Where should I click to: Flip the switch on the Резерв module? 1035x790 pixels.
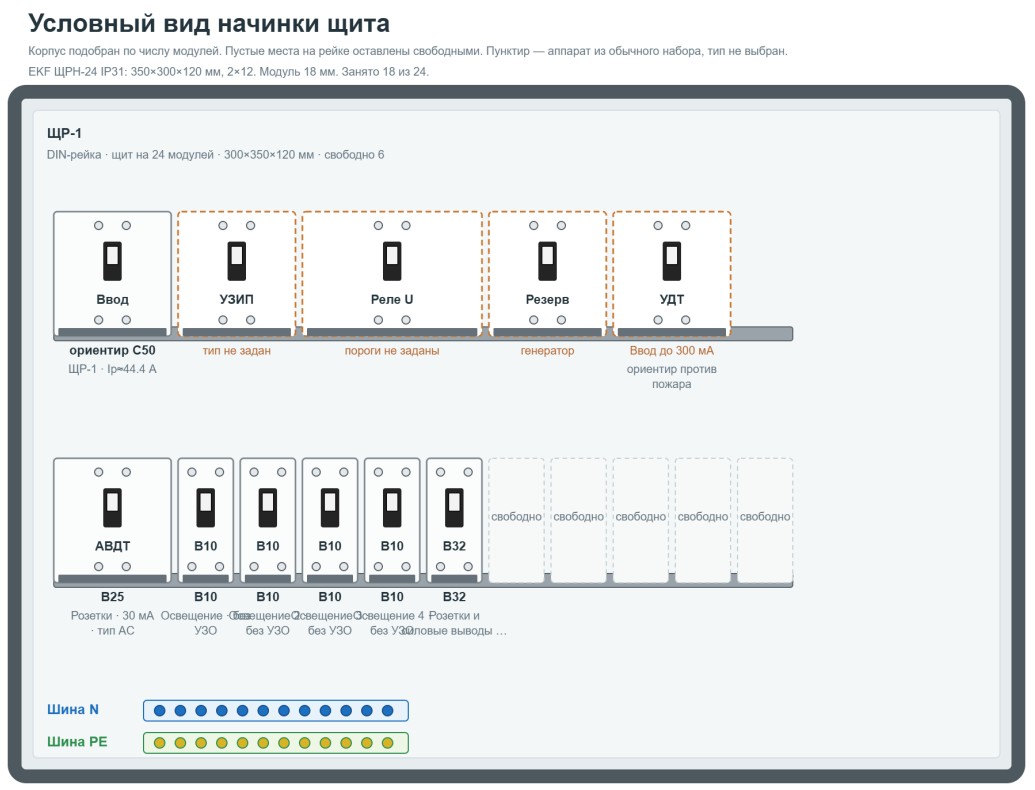click(x=547, y=261)
